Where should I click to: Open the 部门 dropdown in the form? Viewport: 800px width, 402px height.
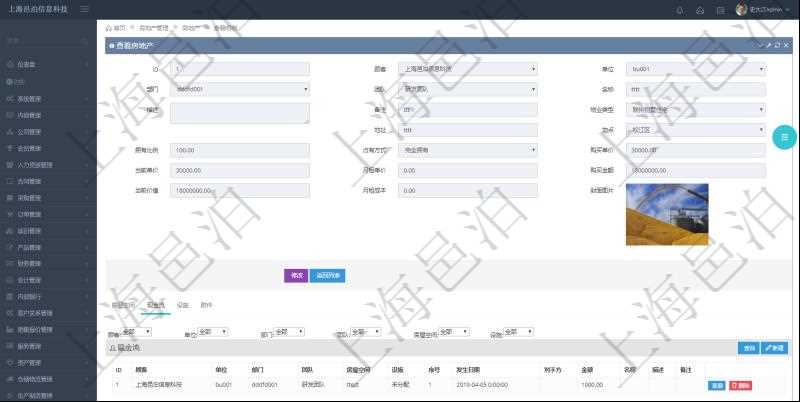coord(240,89)
